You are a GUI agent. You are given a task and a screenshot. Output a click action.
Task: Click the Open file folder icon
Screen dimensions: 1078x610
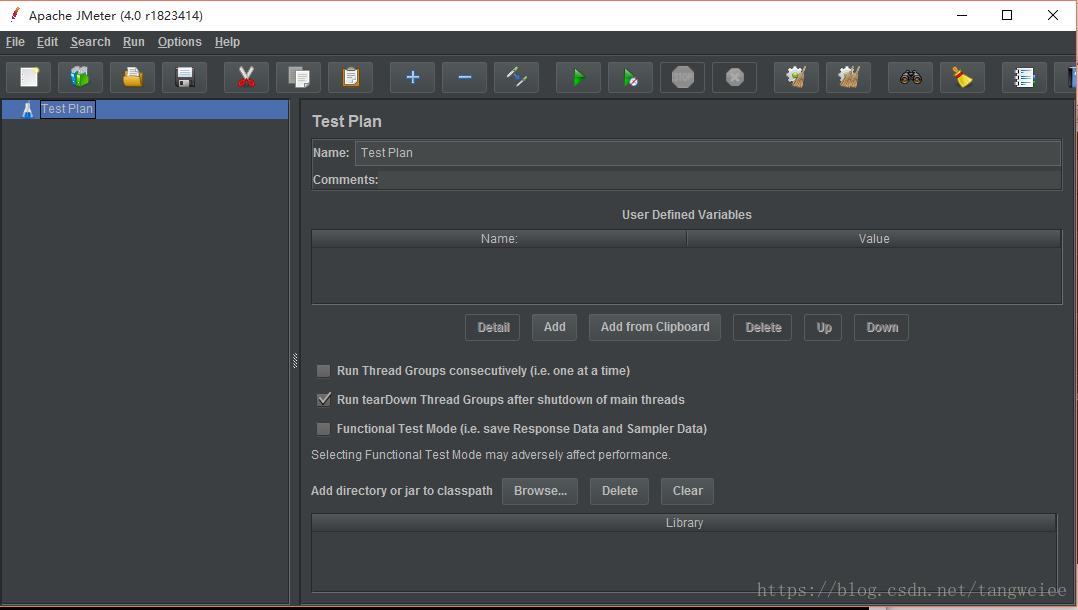[x=133, y=77]
